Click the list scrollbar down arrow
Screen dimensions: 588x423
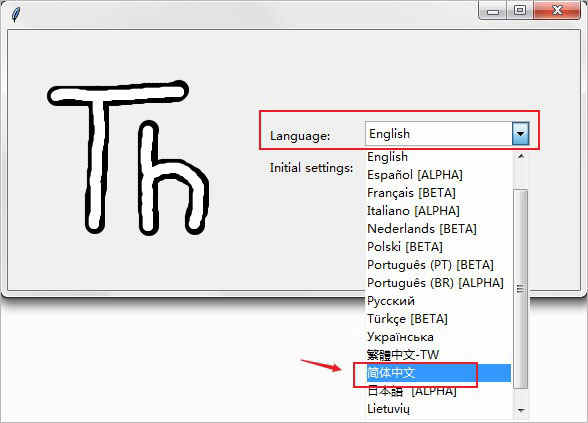click(521, 410)
